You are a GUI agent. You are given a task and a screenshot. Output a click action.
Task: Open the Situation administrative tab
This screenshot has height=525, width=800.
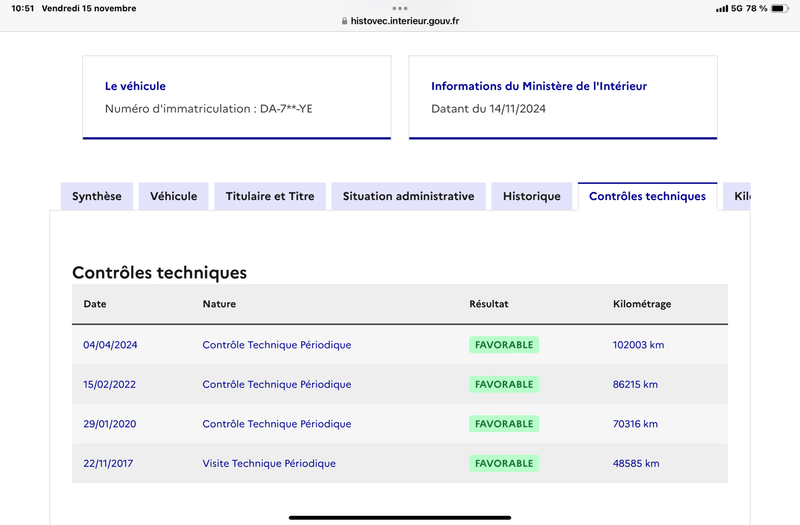(x=409, y=196)
